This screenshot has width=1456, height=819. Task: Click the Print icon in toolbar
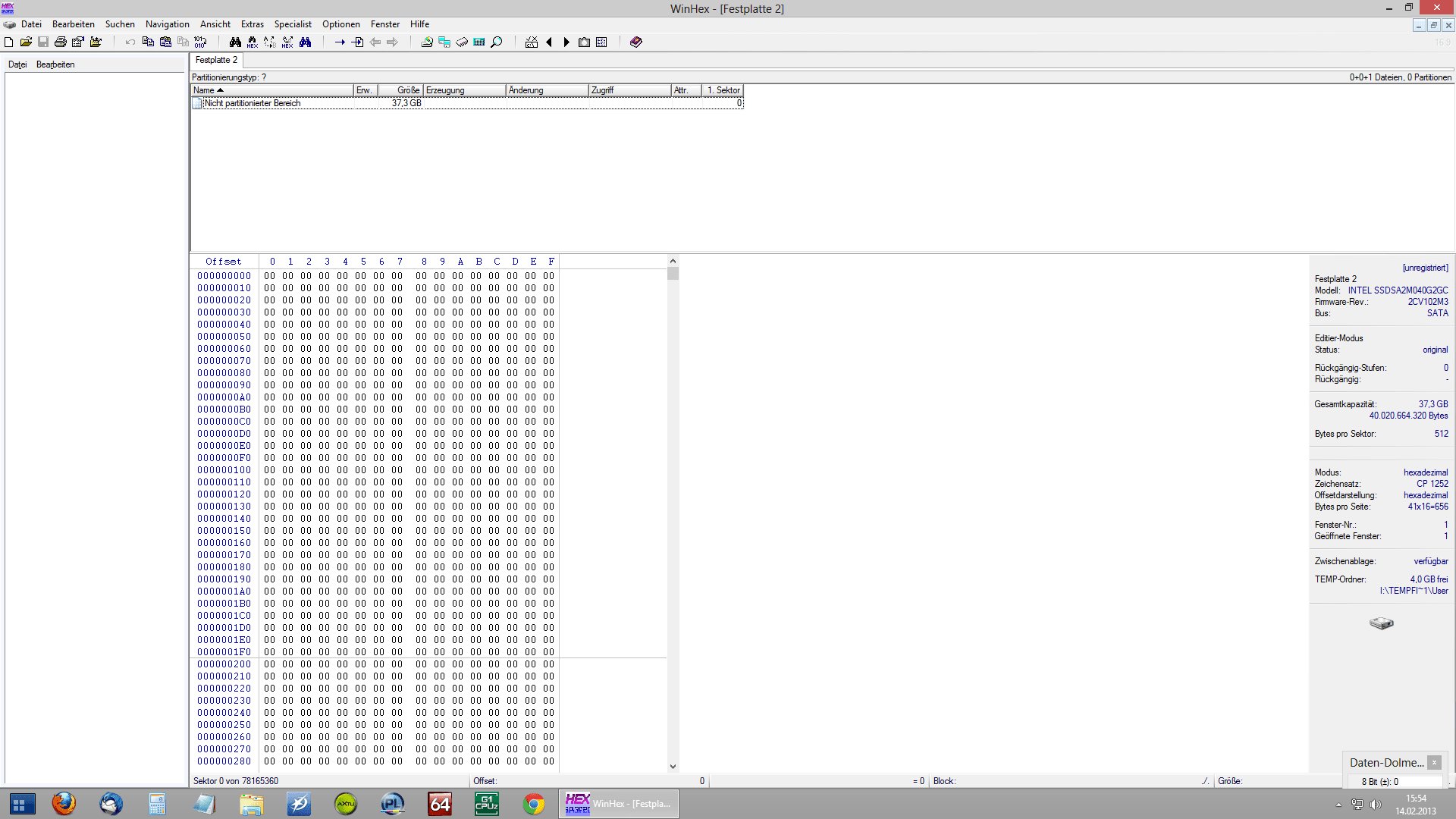(61, 42)
